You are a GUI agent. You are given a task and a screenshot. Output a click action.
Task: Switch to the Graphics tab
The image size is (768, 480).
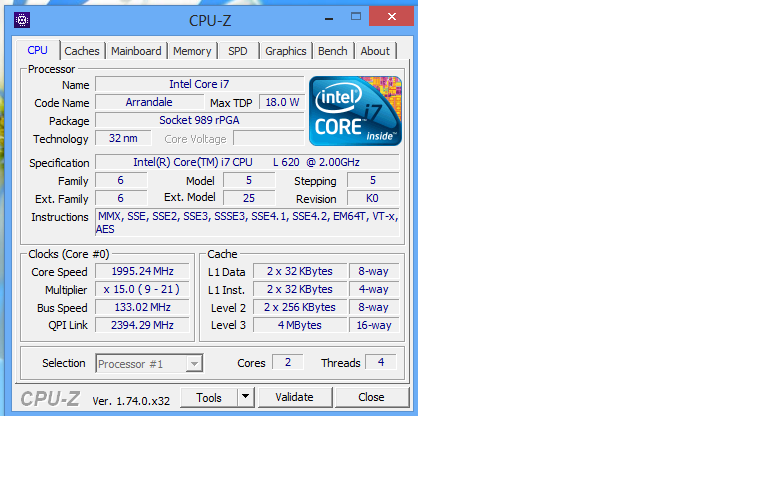[x=286, y=51]
